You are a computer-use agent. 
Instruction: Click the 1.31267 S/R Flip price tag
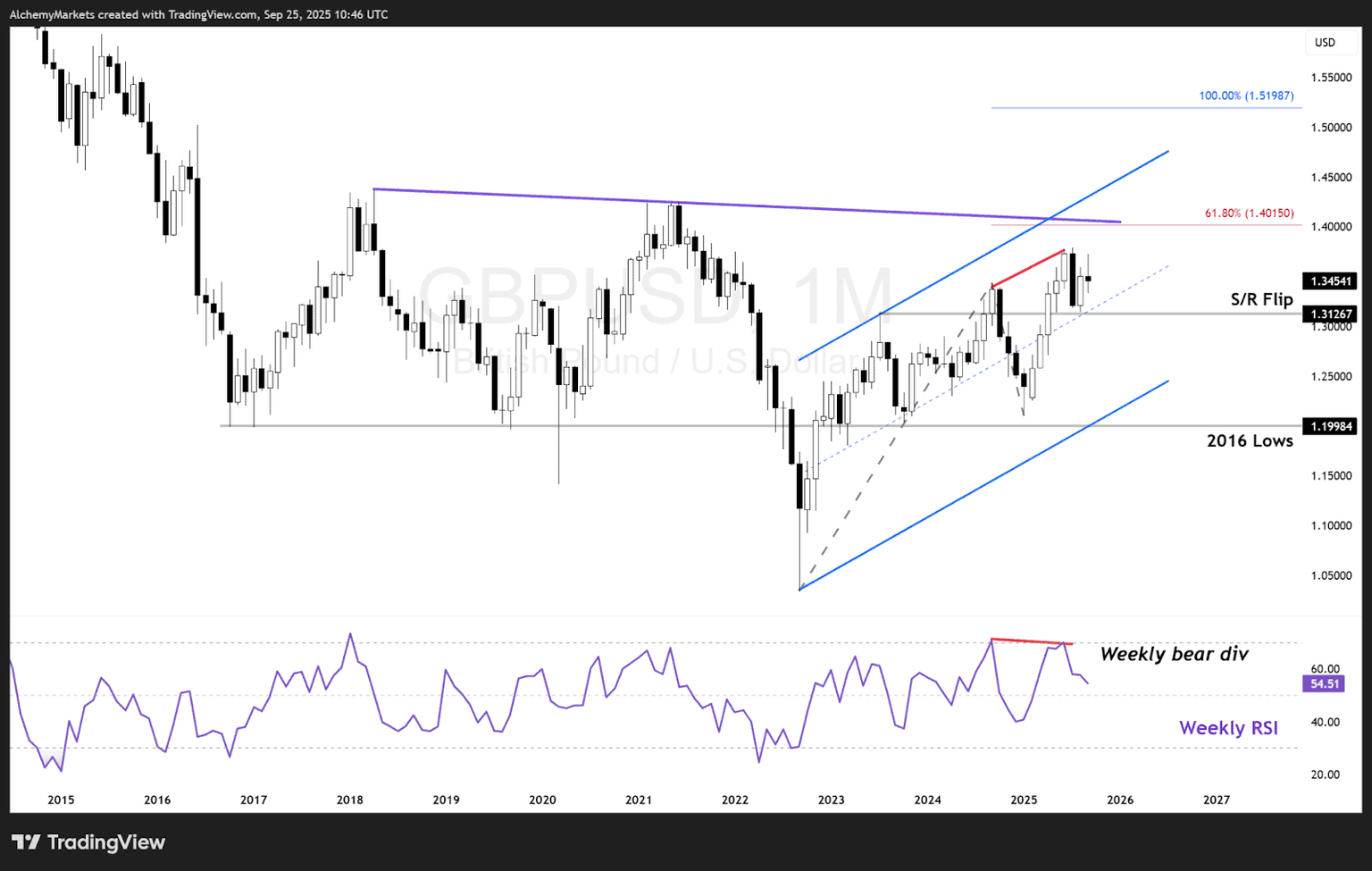point(1329,314)
